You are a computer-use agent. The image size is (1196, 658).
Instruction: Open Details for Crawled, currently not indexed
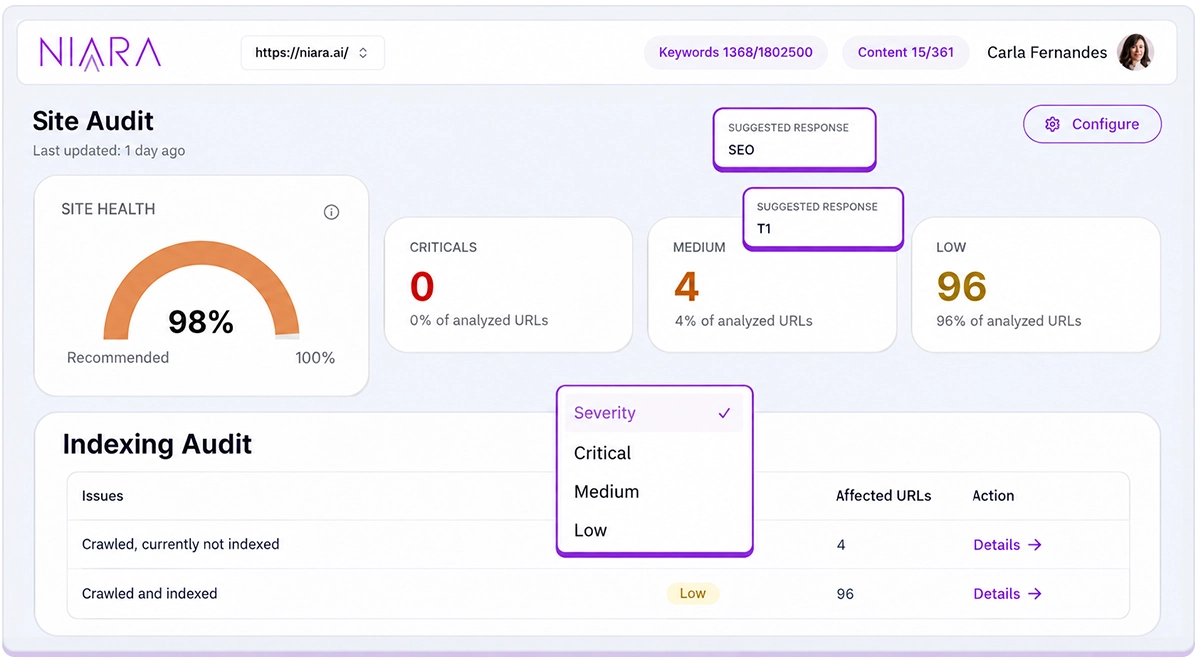point(1007,544)
